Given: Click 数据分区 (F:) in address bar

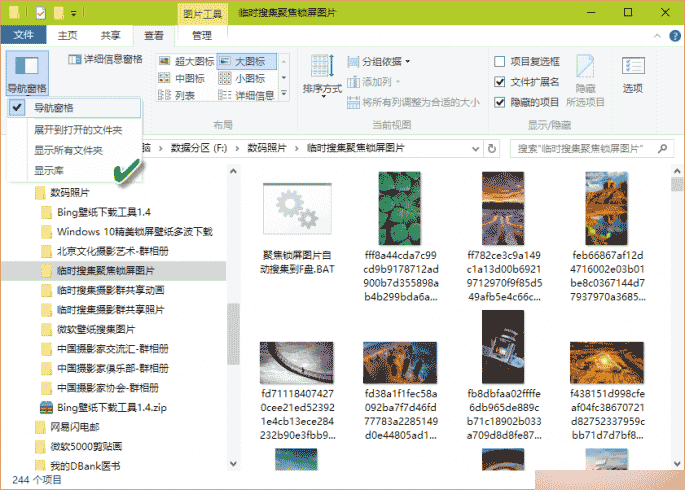Looking at the screenshot, I should coord(199,148).
